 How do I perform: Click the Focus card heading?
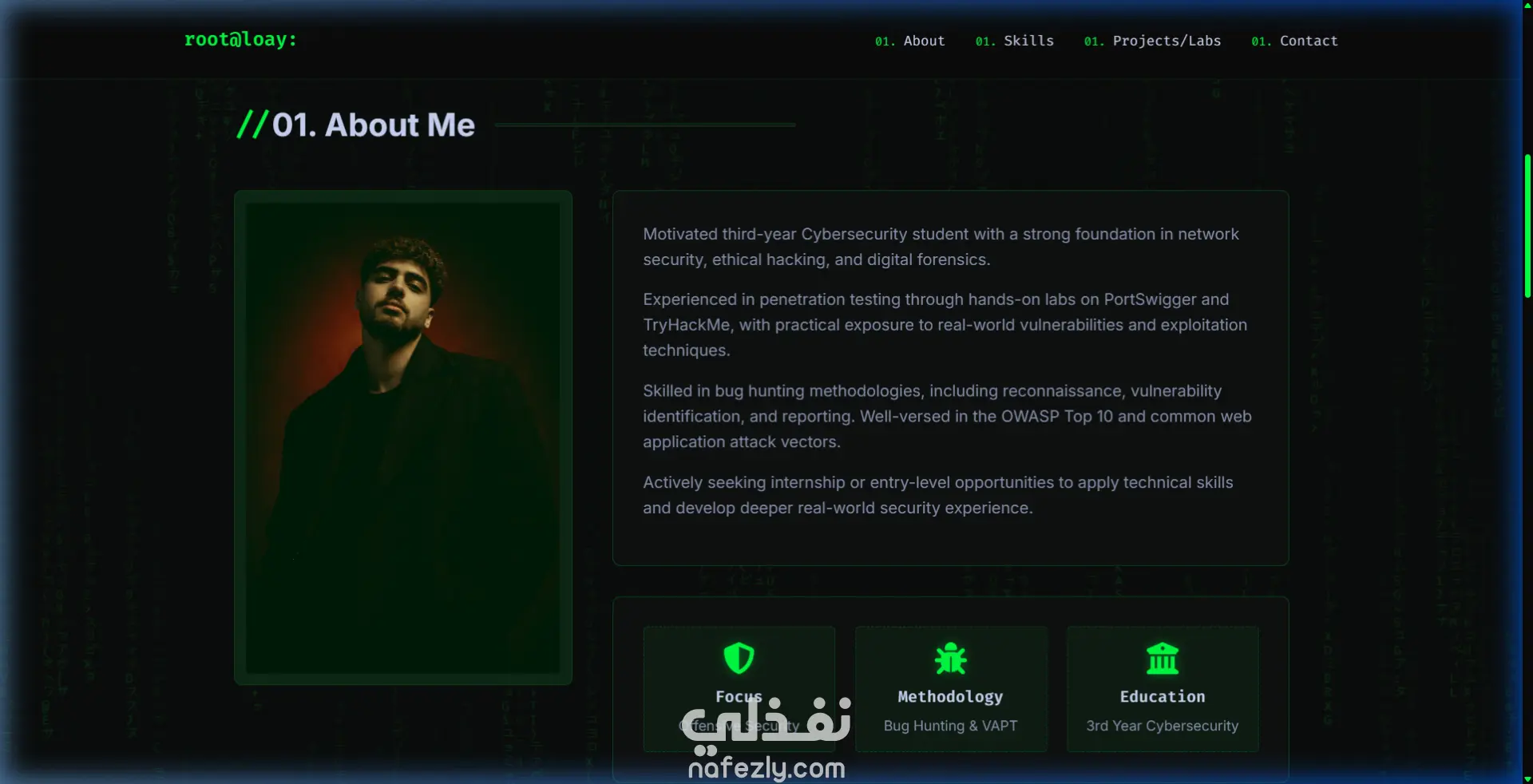pyautogui.click(x=739, y=696)
